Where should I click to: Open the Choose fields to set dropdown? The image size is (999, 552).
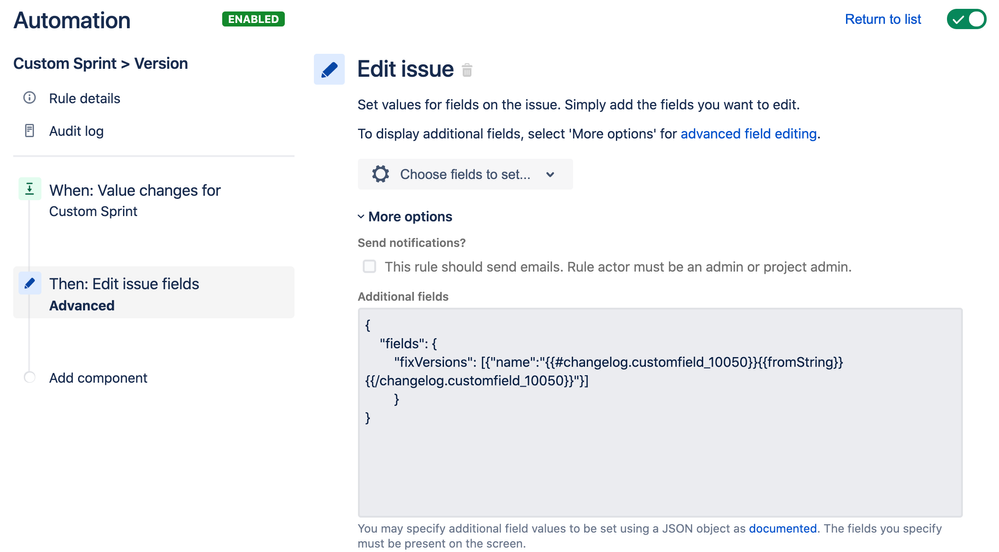[465, 174]
